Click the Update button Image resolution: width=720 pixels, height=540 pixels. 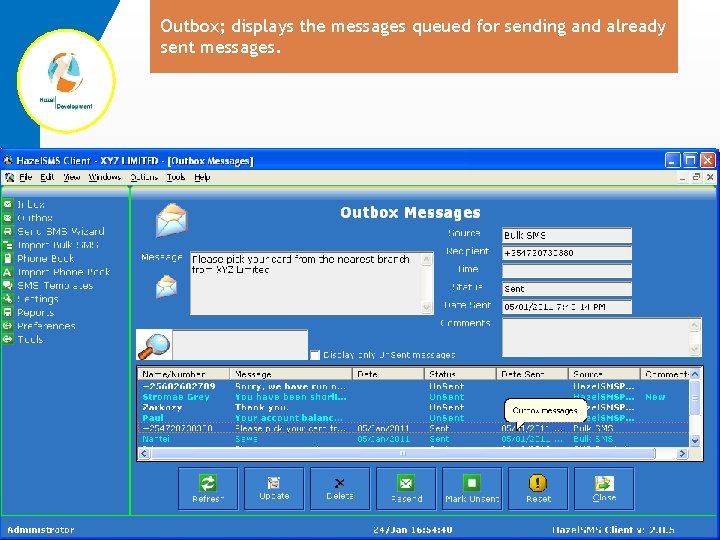pyautogui.click(x=274, y=489)
